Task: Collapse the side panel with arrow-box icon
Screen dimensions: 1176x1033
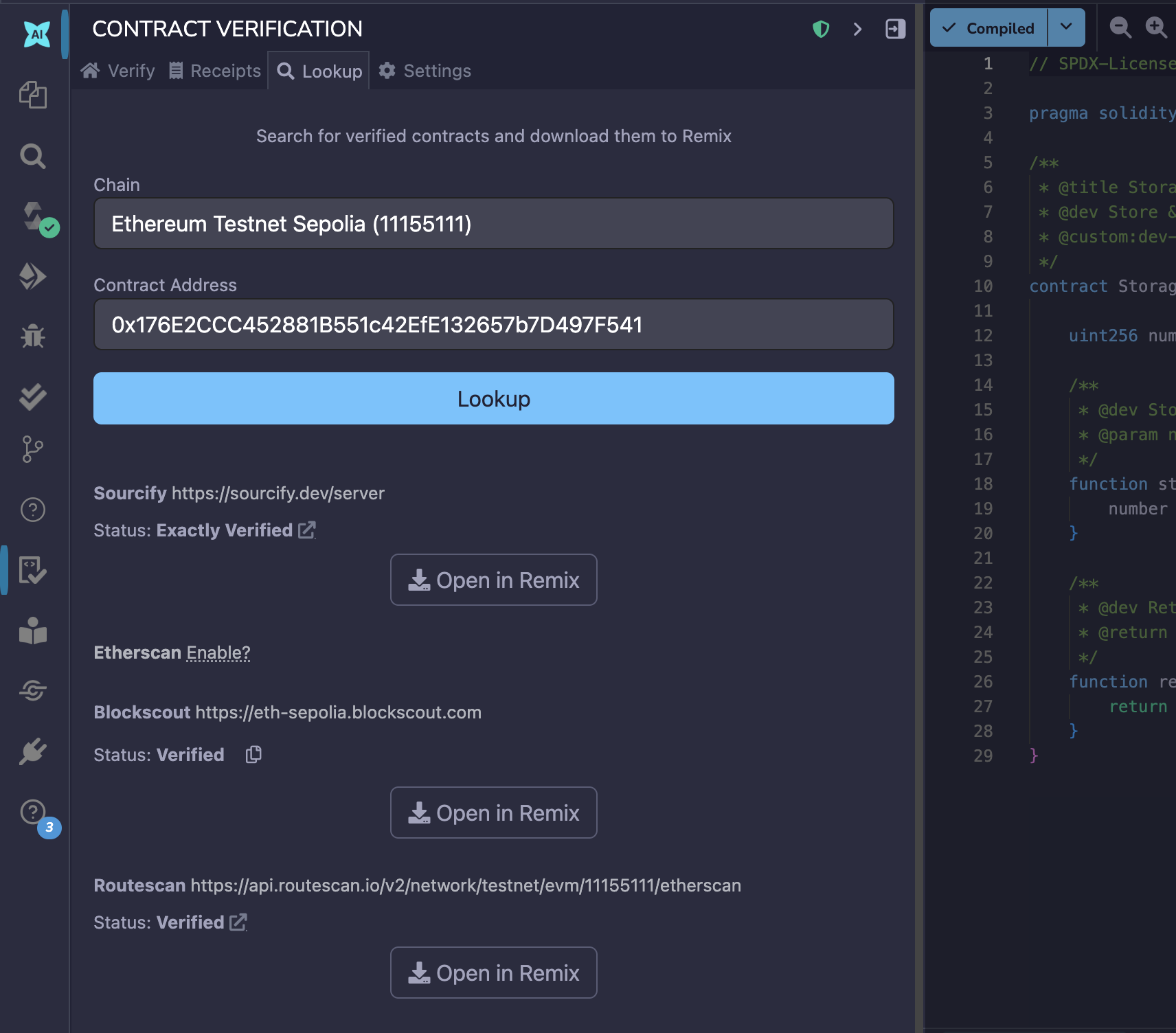Action: coord(895,29)
